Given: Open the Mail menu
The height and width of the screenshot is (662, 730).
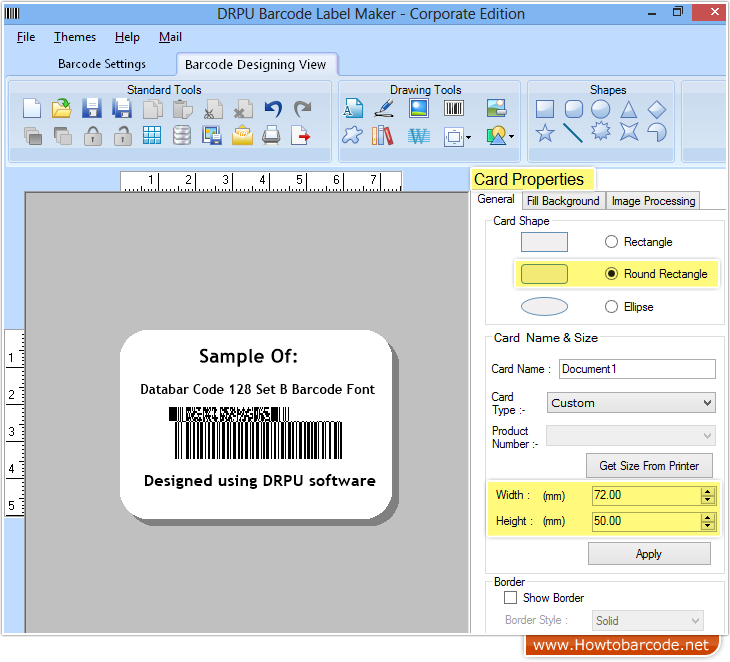Looking at the screenshot, I should point(170,37).
